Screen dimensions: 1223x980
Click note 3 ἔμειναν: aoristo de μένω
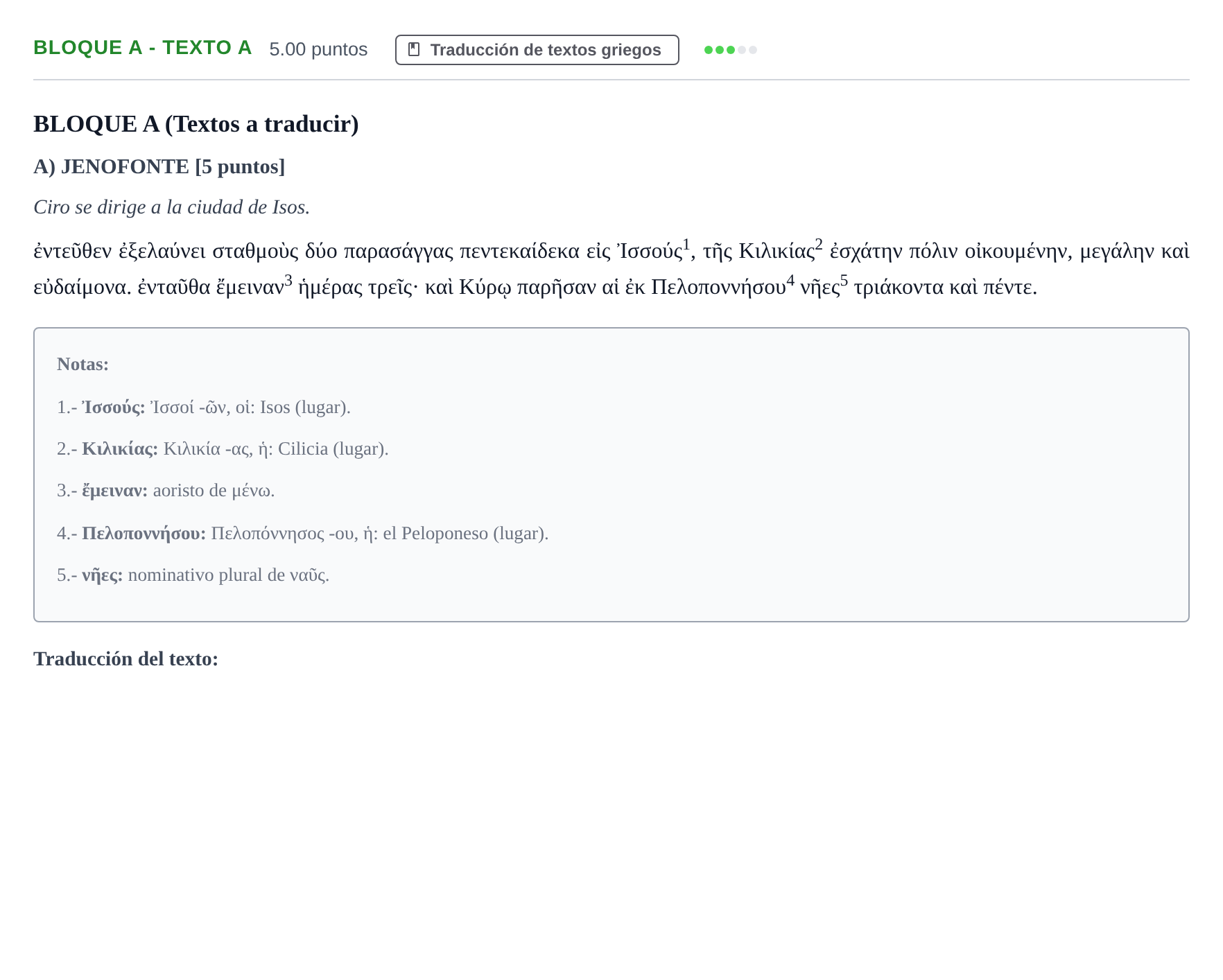(166, 491)
